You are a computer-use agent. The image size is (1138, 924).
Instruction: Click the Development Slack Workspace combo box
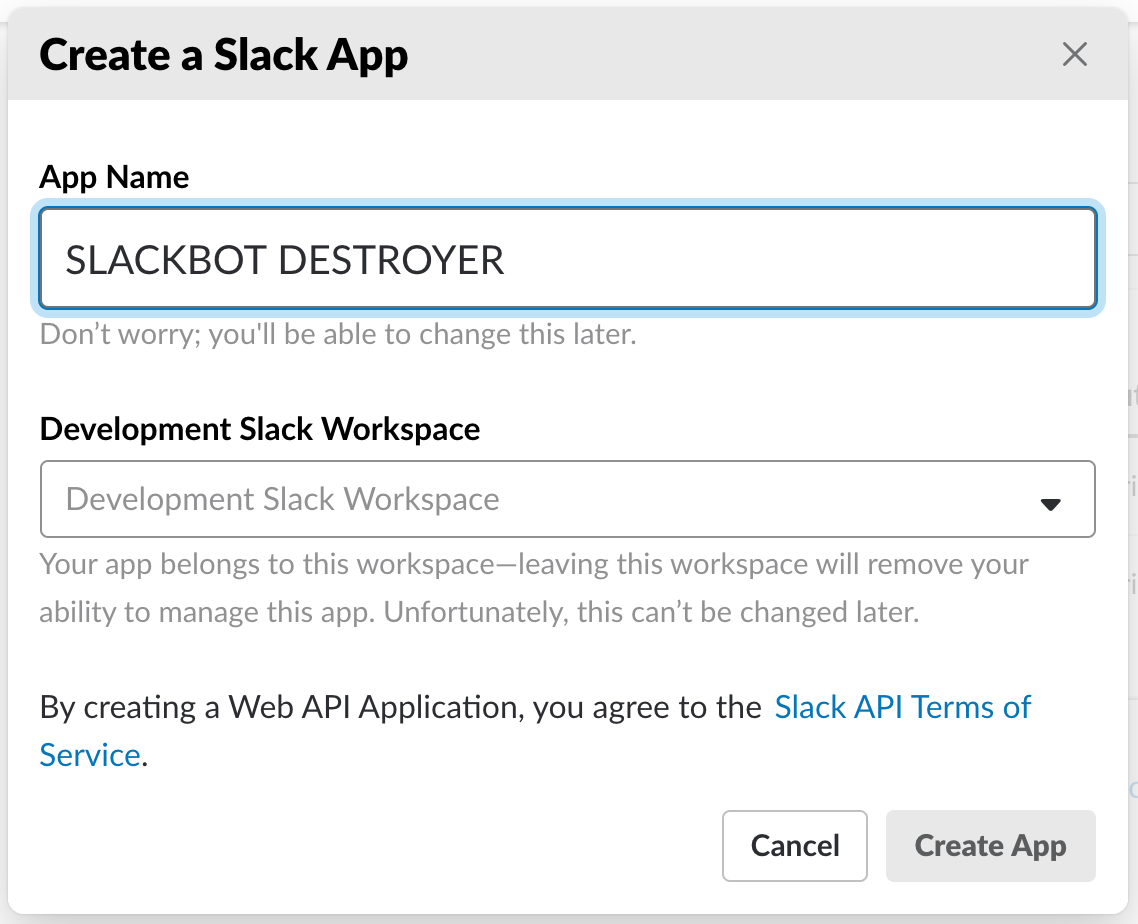(x=567, y=499)
